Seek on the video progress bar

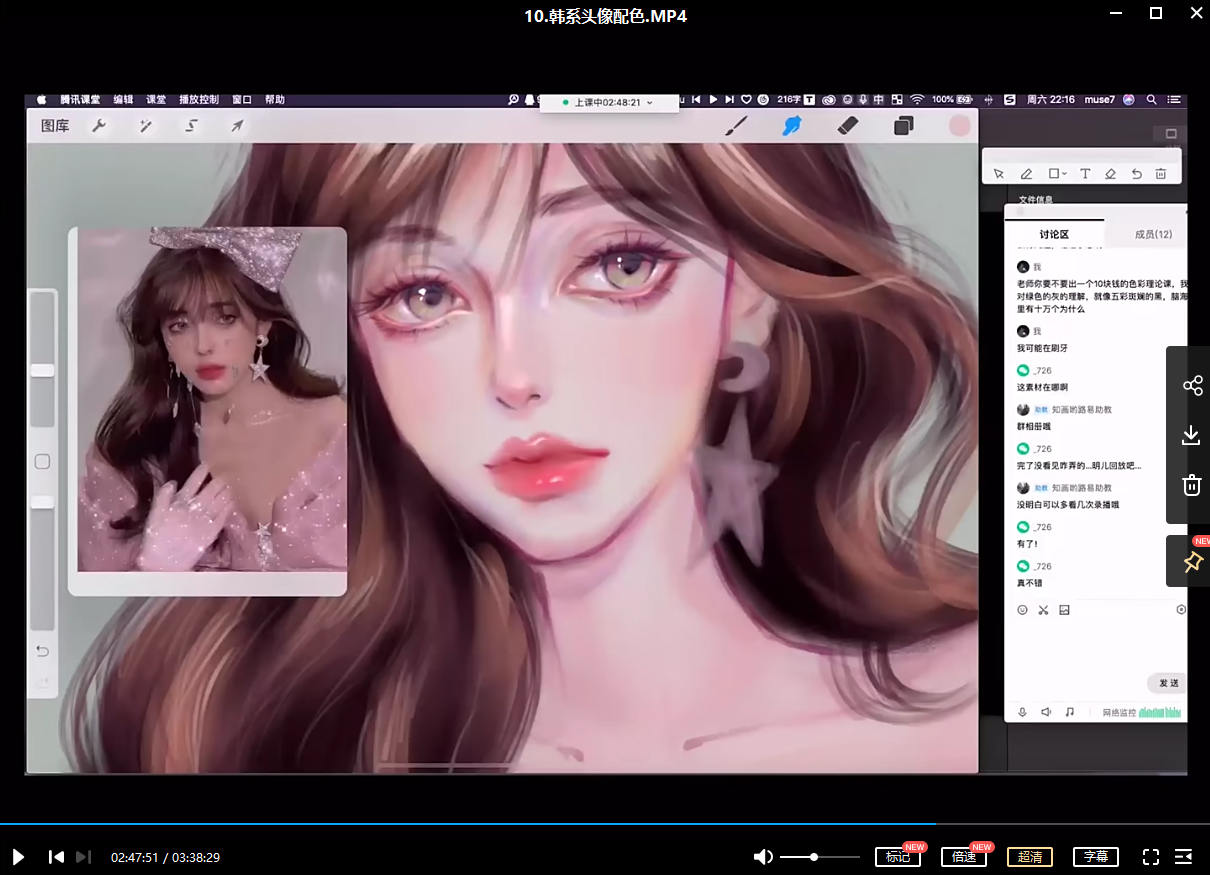coord(600,824)
